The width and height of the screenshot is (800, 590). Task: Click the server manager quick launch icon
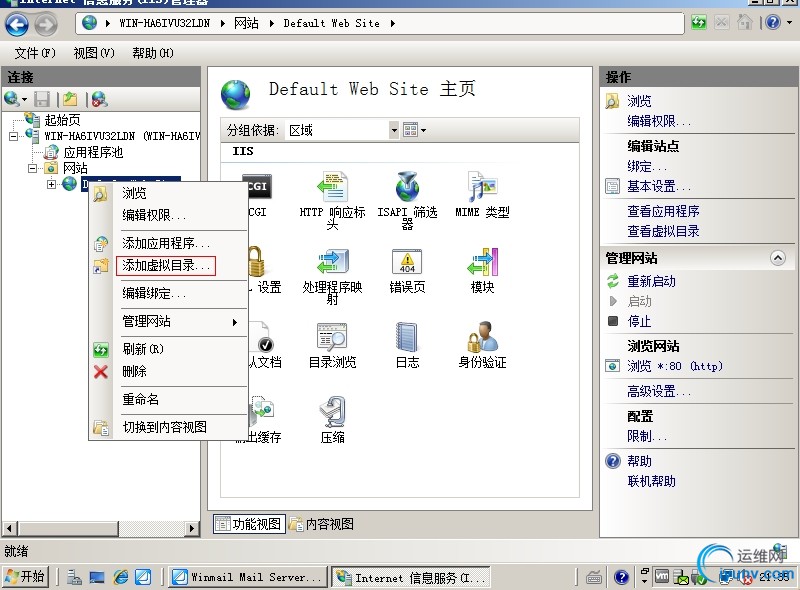tap(74, 577)
